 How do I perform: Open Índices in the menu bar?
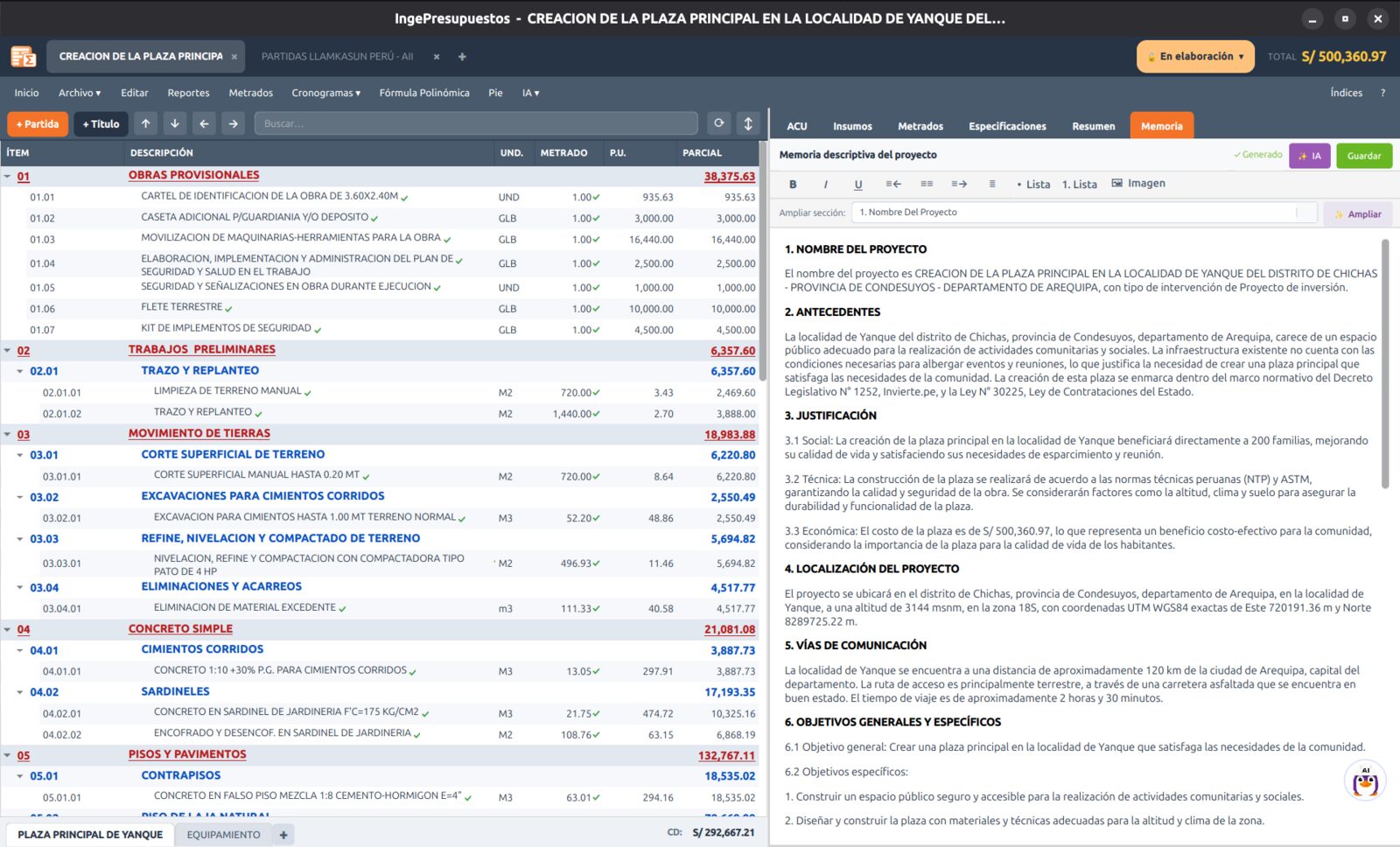(1346, 93)
